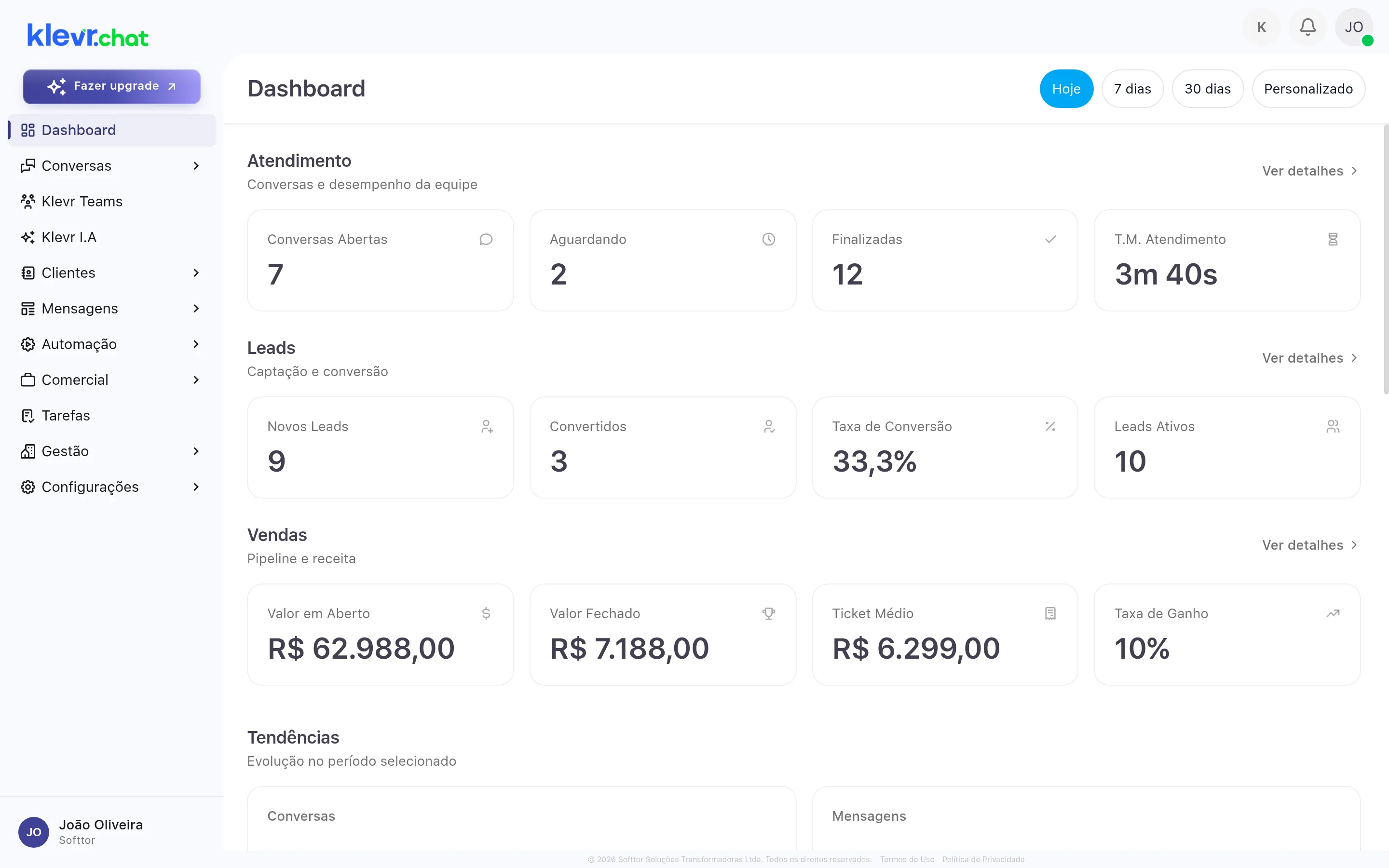Click the Klevr I.A sparkle icon
Image resolution: width=1389 pixels, height=868 pixels.
click(x=27, y=237)
